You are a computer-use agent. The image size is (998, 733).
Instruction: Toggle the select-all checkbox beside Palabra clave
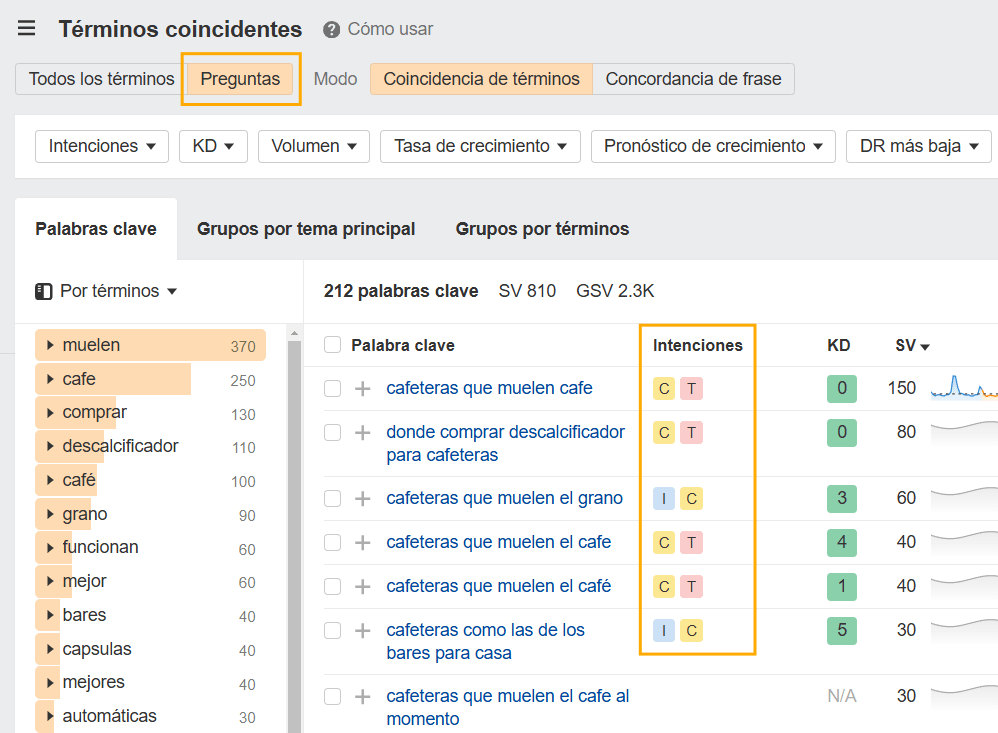[x=333, y=346]
